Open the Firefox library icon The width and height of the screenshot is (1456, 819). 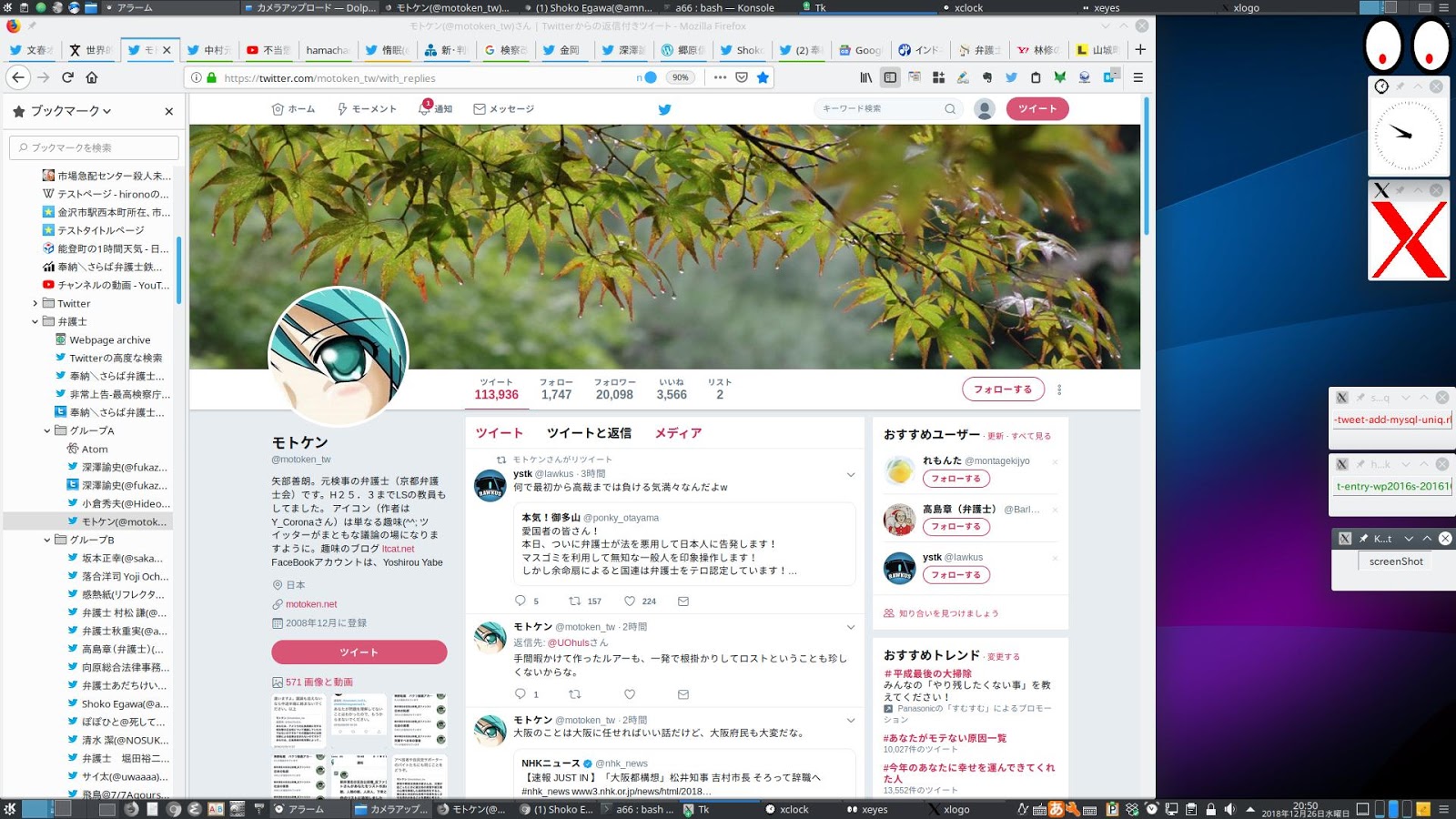[x=866, y=77]
